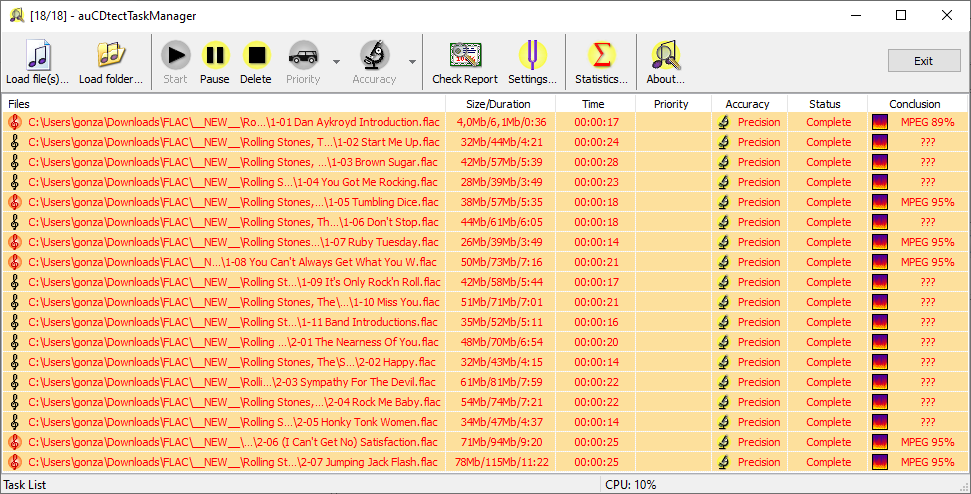This screenshot has width=971, height=494.
Task: Click the 00:00:28 time cell
Action: 596,162
